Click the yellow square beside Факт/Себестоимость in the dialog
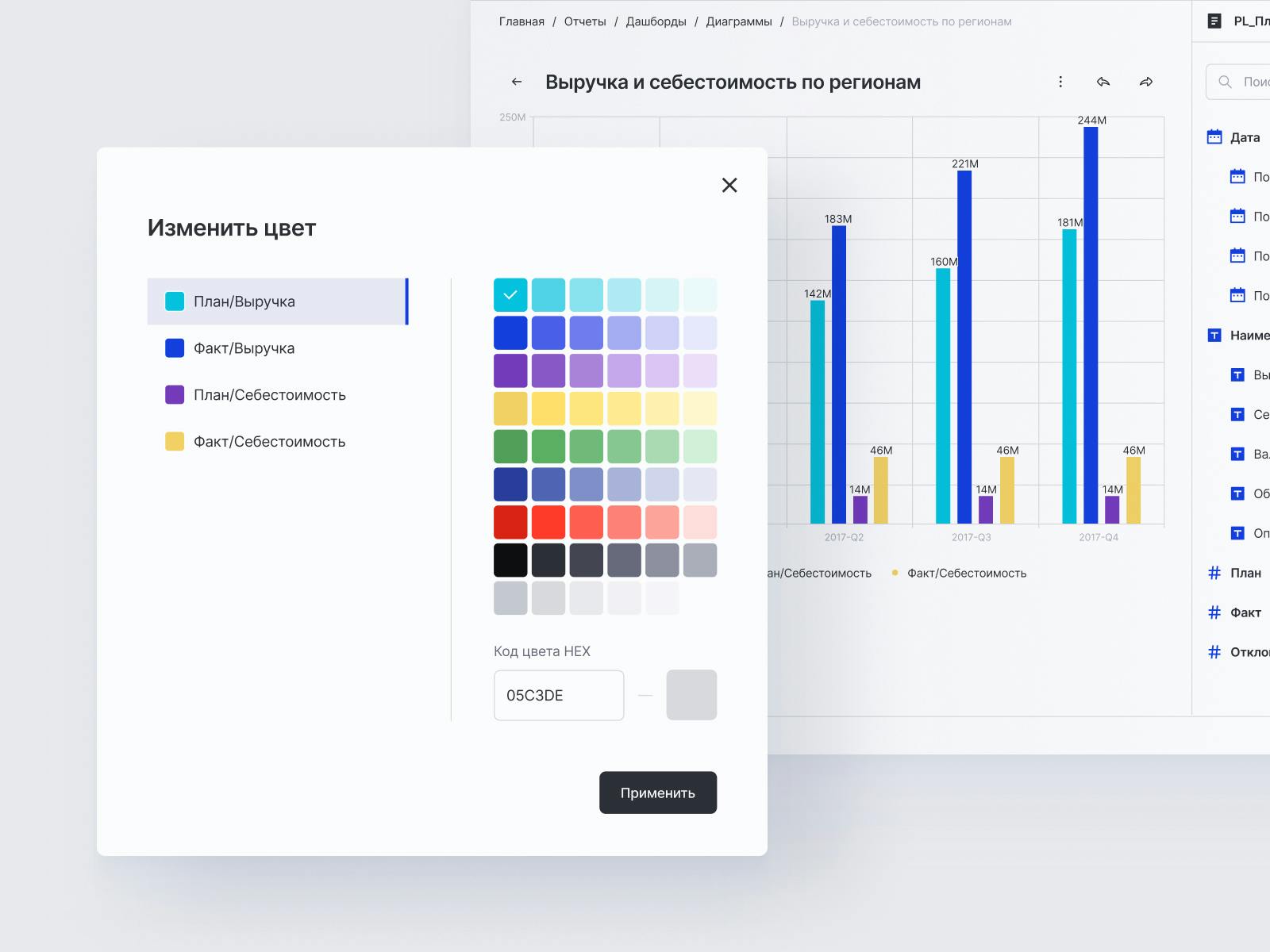This screenshot has width=1270, height=952. pos(175,442)
